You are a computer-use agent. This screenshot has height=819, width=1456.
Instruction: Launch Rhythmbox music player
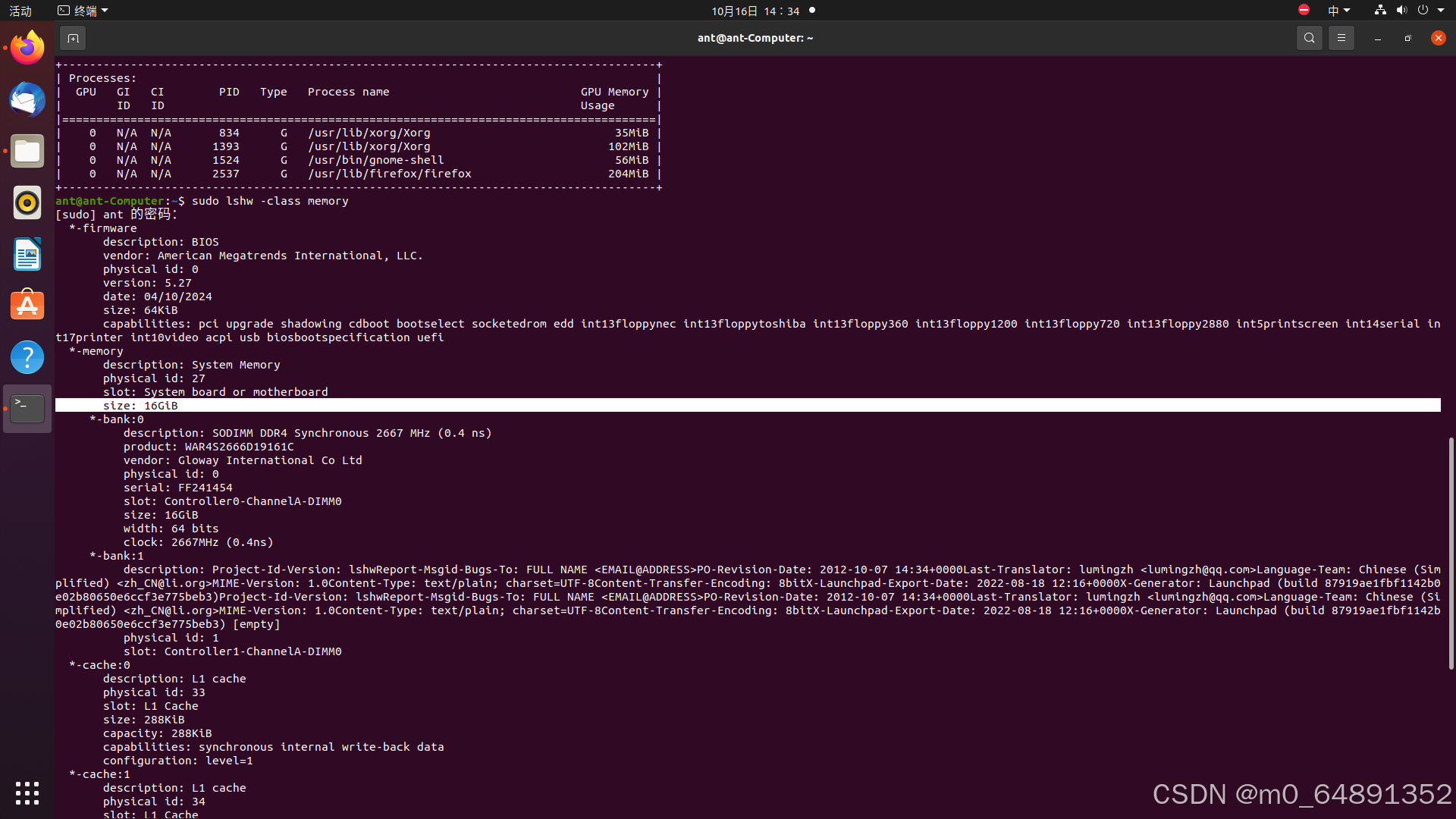point(27,202)
